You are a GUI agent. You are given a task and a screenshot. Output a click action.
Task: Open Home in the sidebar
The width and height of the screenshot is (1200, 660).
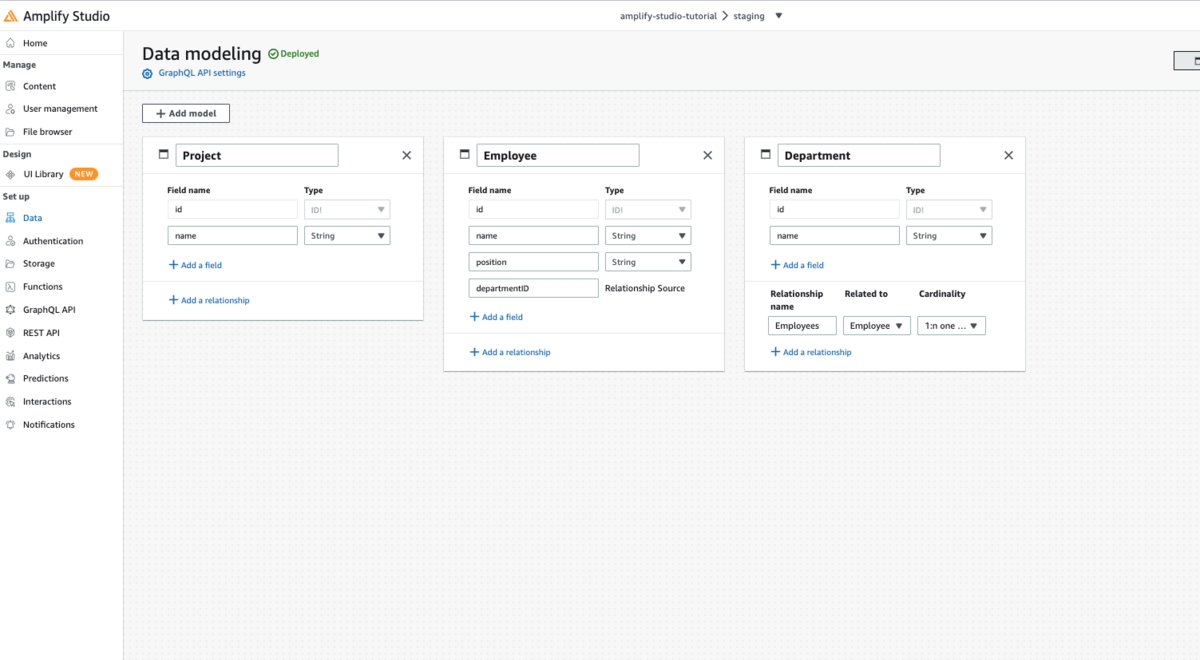pos(35,43)
